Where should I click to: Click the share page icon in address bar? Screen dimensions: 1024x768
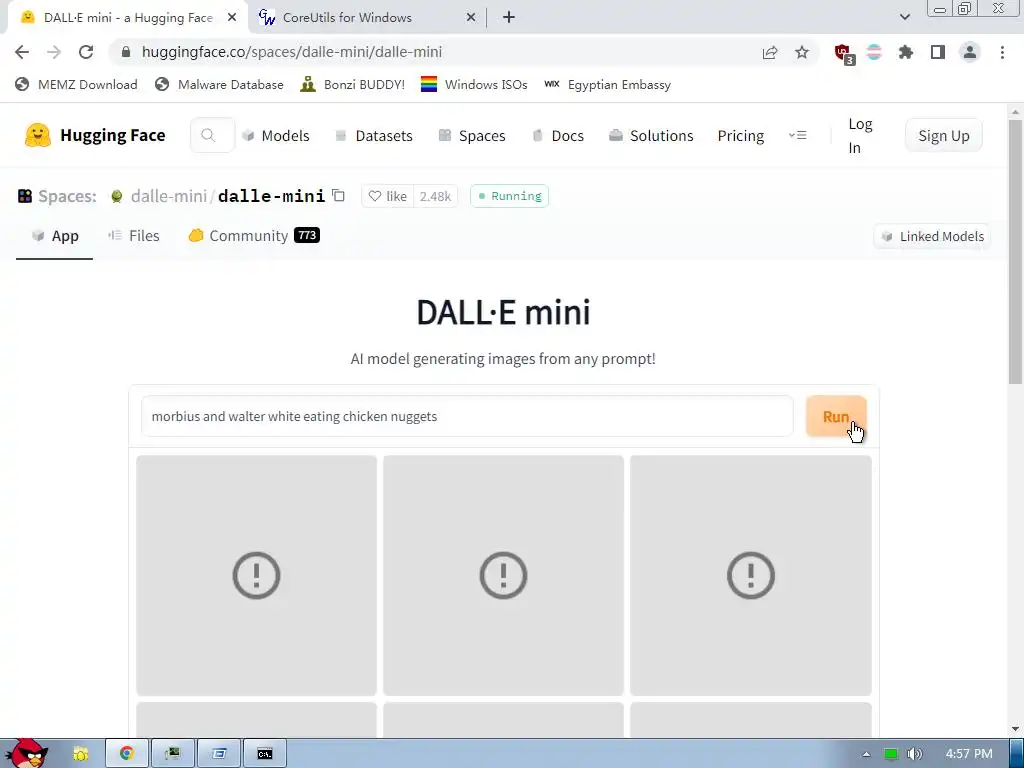(770, 52)
